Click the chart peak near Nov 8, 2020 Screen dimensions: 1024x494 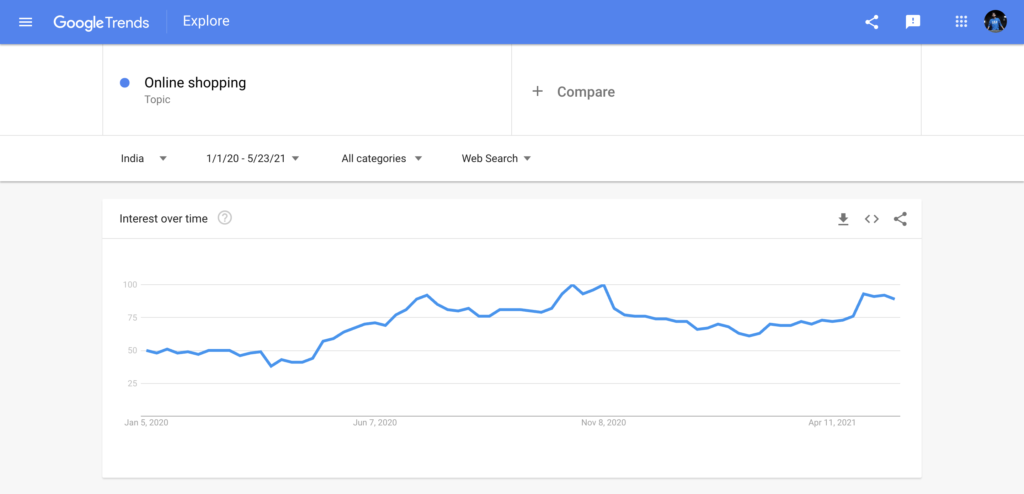coord(603,286)
